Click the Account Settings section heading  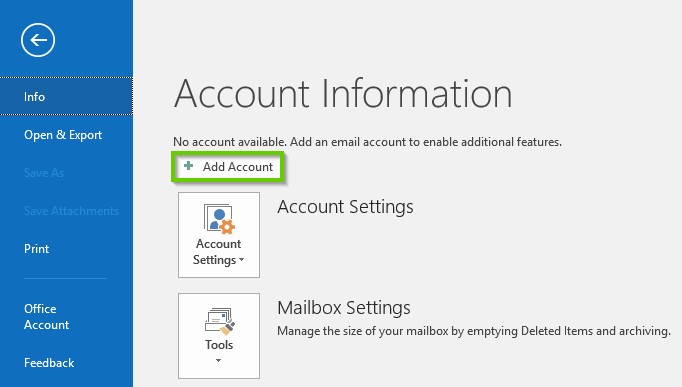pos(345,207)
